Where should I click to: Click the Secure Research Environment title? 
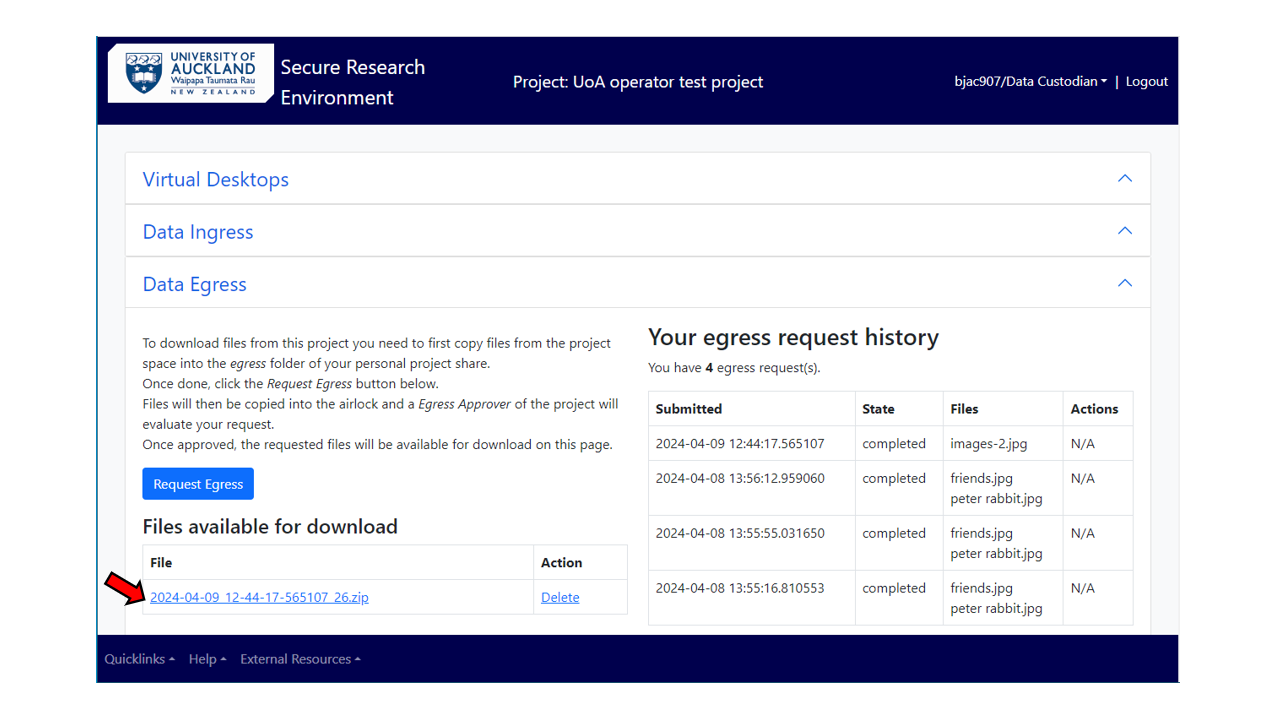(353, 82)
